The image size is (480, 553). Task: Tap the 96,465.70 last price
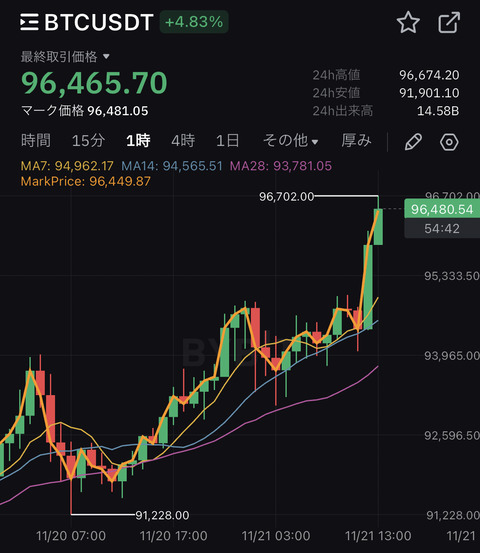(x=94, y=83)
